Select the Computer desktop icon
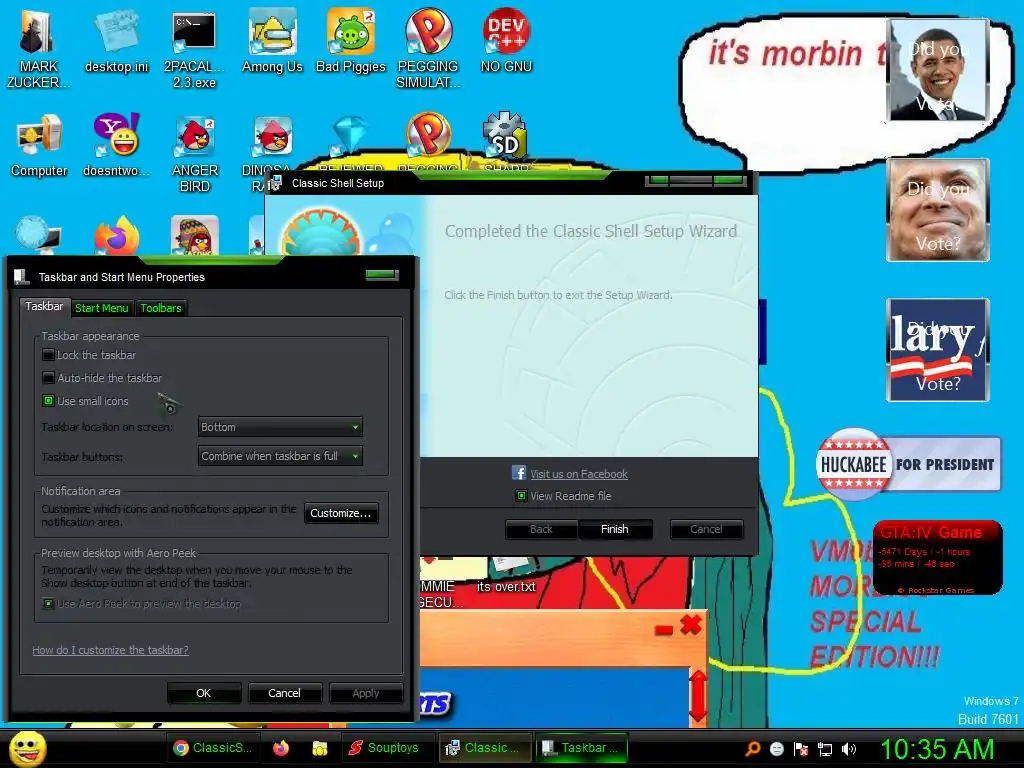The height and width of the screenshot is (768, 1024). (x=39, y=145)
